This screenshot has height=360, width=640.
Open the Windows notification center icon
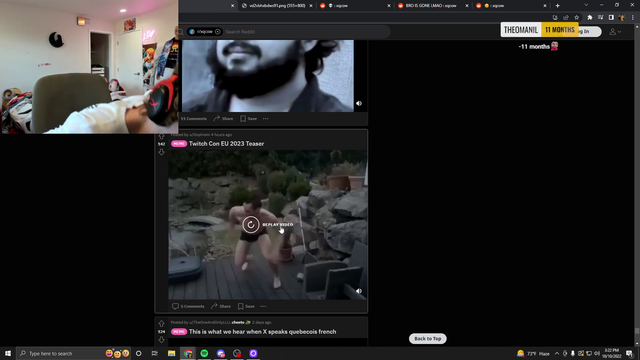(629, 353)
